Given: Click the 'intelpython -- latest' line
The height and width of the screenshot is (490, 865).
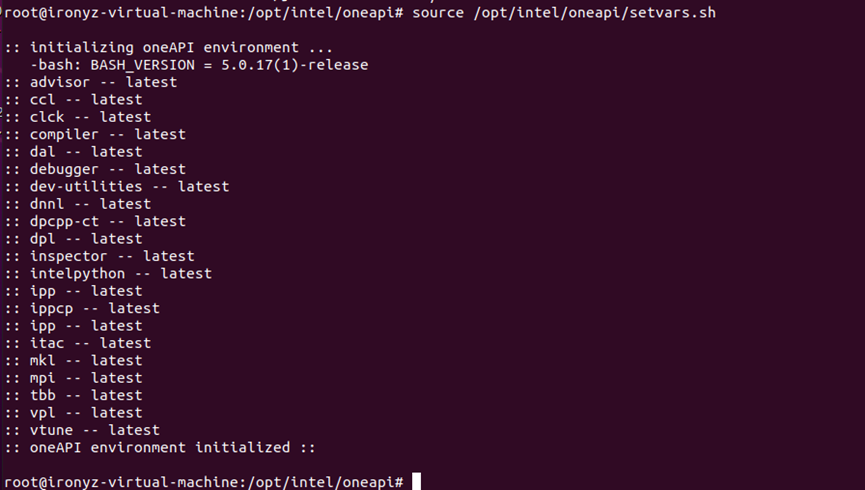Looking at the screenshot, I should 109,273.
